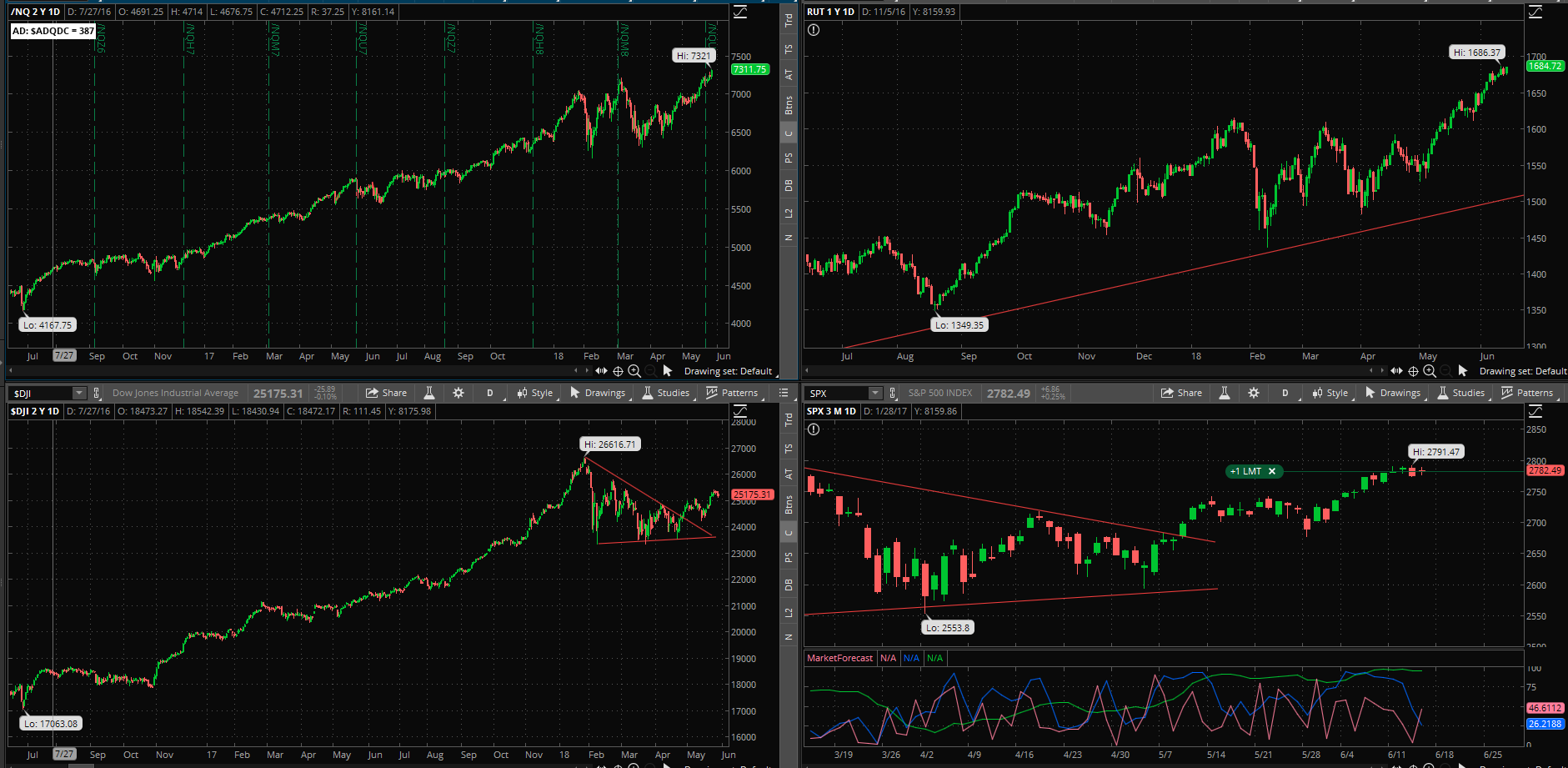The width and height of the screenshot is (1568, 768).
Task: Click the symbol link icon next to $DJI
Action: coord(97,393)
